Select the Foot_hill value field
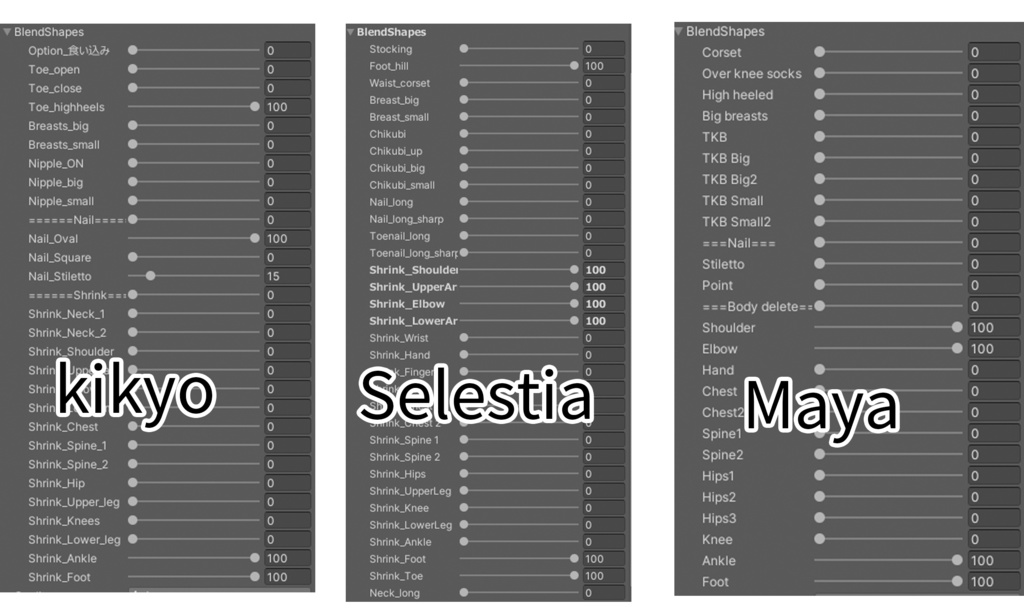 pyautogui.click(x=603, y=66)
